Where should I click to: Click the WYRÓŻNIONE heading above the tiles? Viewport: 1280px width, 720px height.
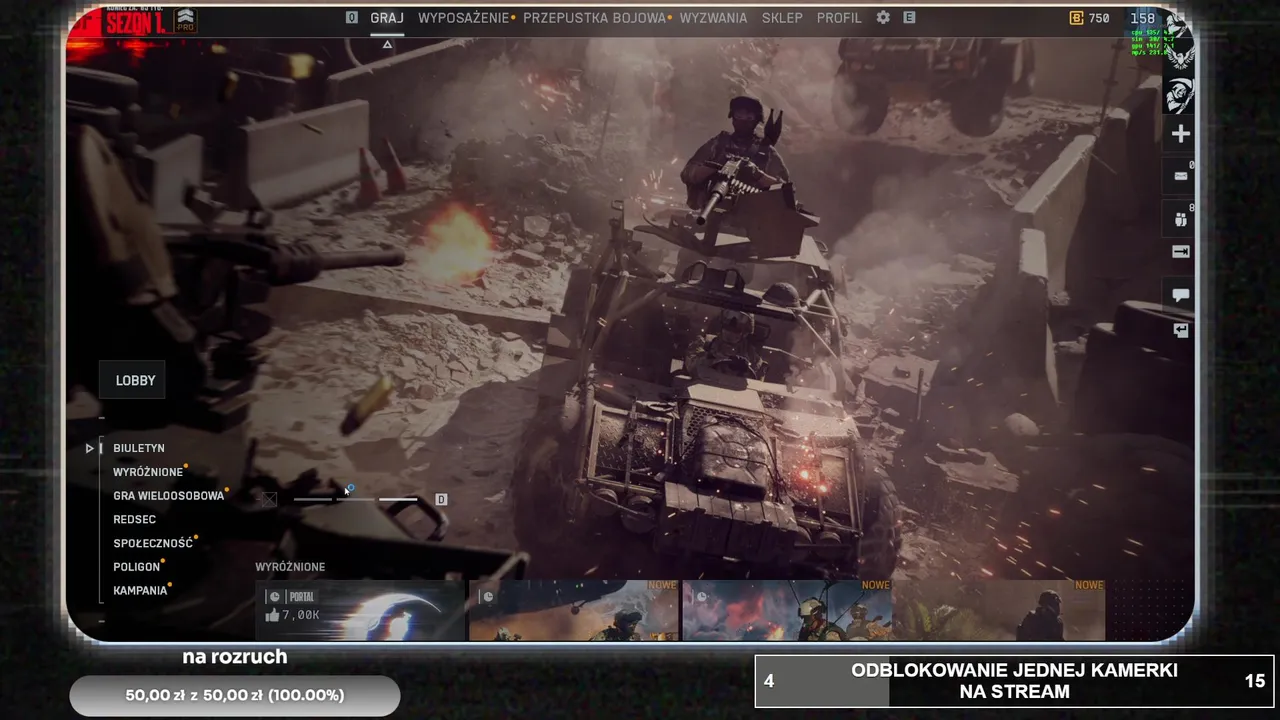pos(290,567)
